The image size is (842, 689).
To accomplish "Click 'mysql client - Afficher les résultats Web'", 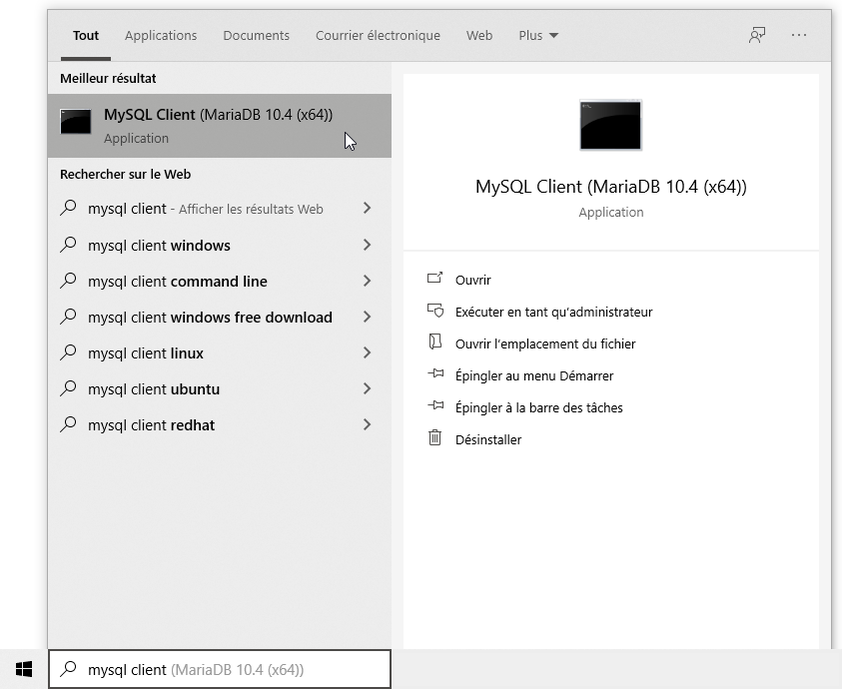I will click(219, 208).
